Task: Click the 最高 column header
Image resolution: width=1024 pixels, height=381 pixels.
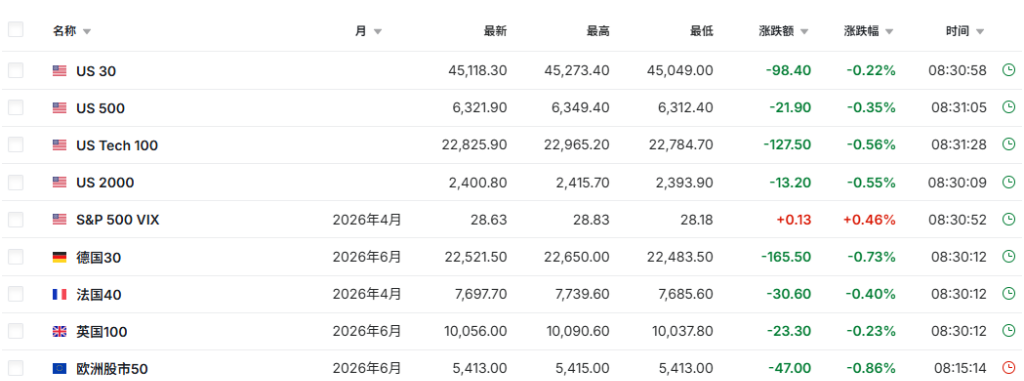Action: coord(598,31)
